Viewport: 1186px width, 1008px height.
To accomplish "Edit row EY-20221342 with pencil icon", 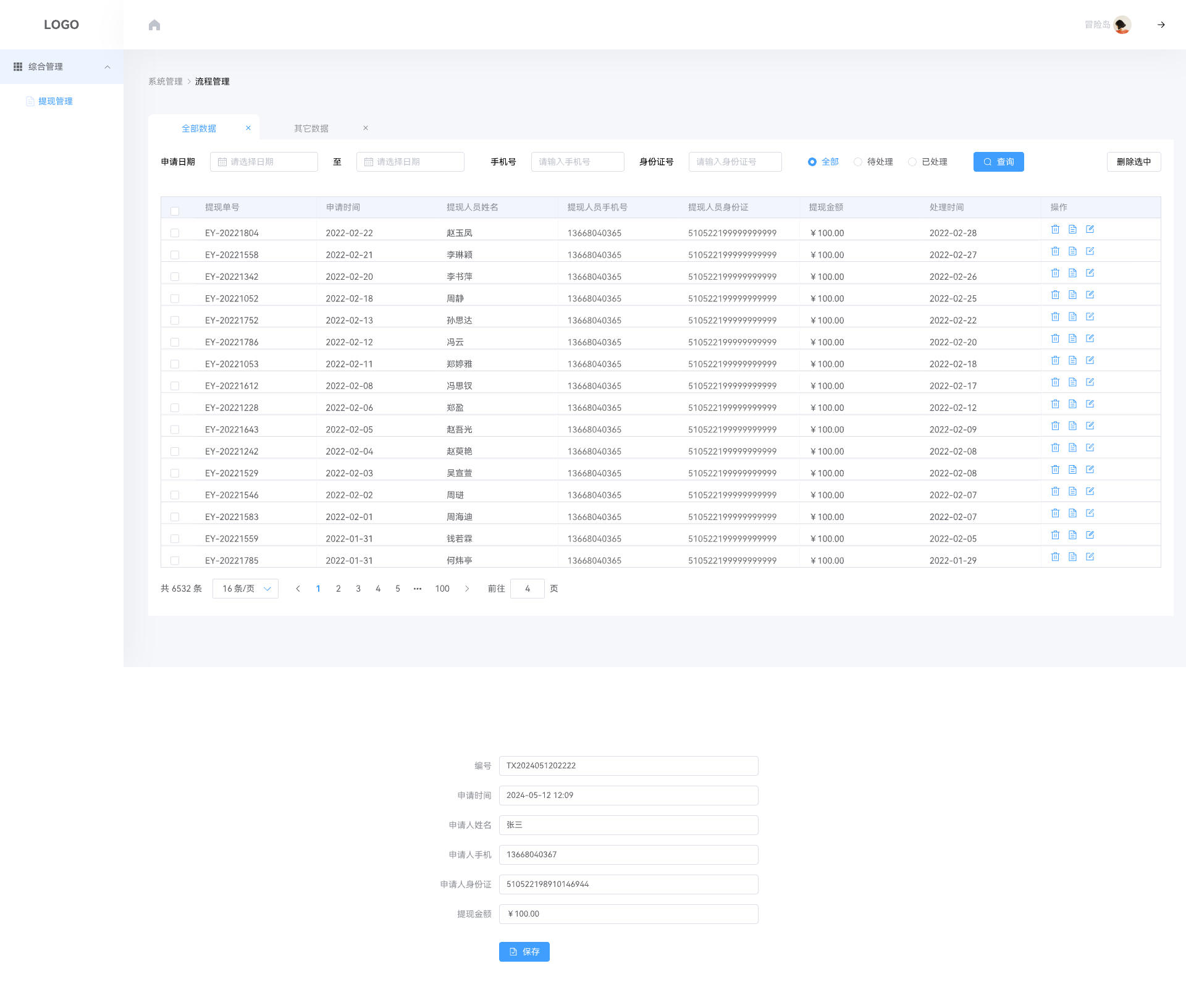I will tap(1090, 273).
